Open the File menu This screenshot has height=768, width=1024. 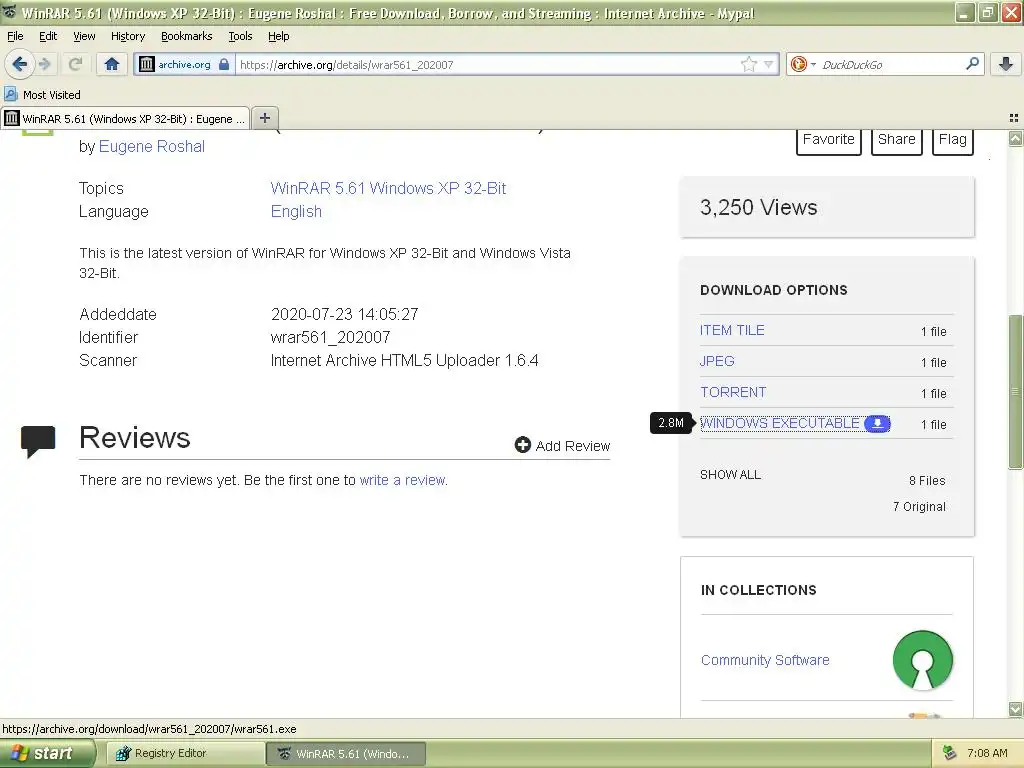coord(15,36)
